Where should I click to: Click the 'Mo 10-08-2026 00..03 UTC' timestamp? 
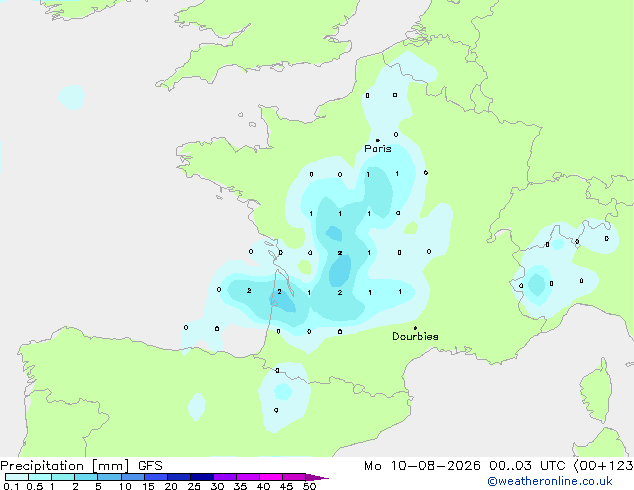[x=464, y=466]
